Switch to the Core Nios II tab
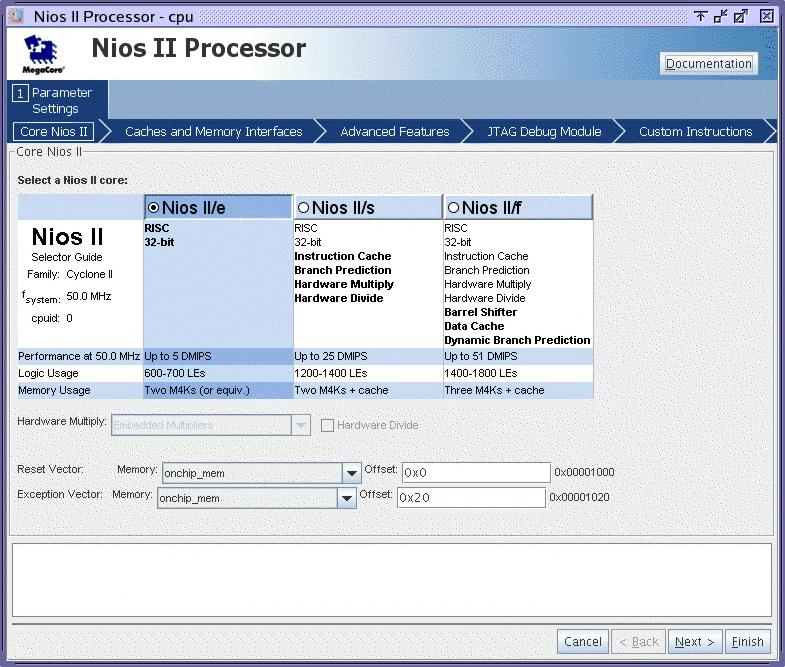Viewport: 785px width, 667px height. coord(54,131)
